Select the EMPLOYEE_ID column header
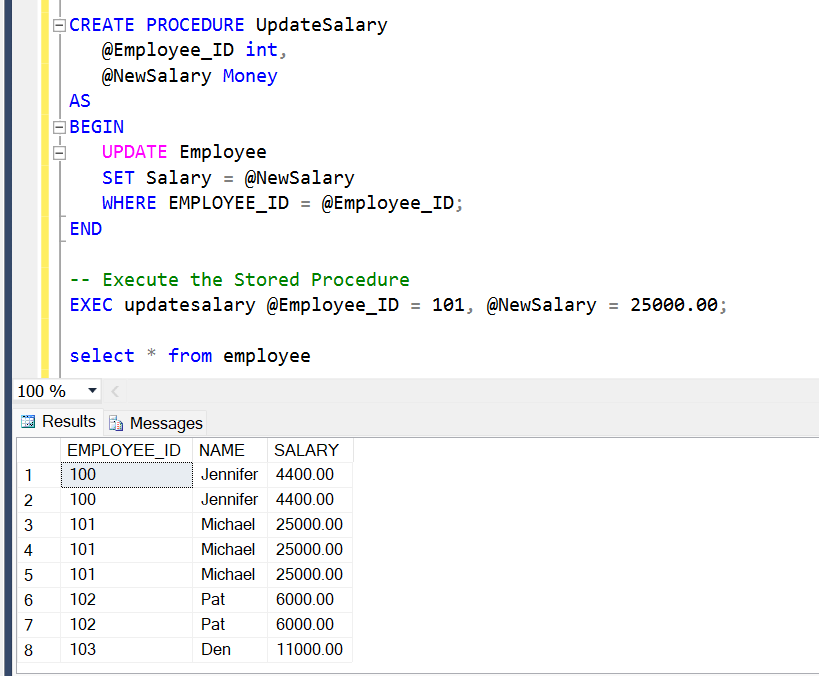Image resolution: width=819 pixels, height=676 pixels. (126, 450)
